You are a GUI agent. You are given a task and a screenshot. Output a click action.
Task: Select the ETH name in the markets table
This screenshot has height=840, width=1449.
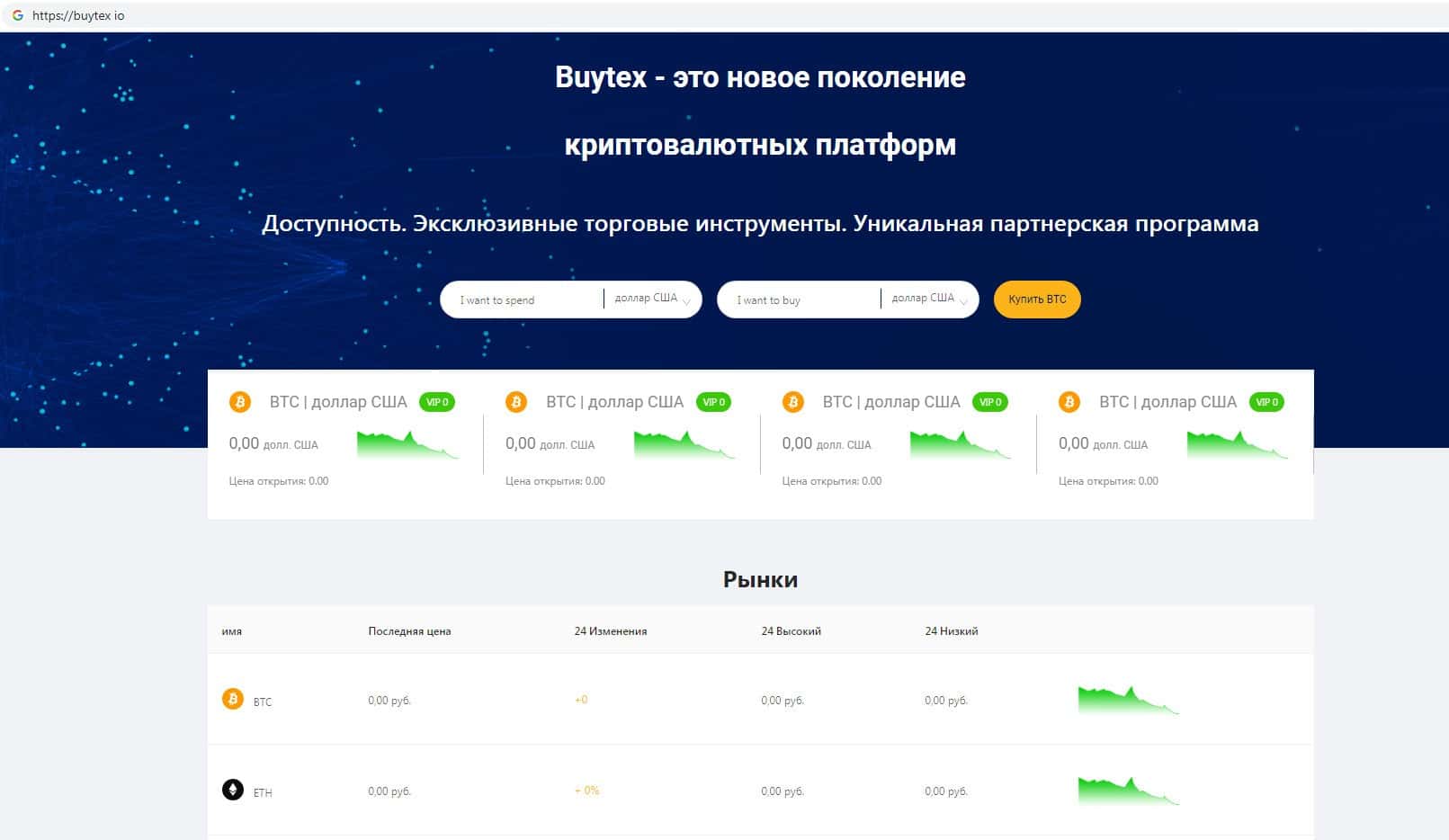pyautogui.click(x=263, y=792)
